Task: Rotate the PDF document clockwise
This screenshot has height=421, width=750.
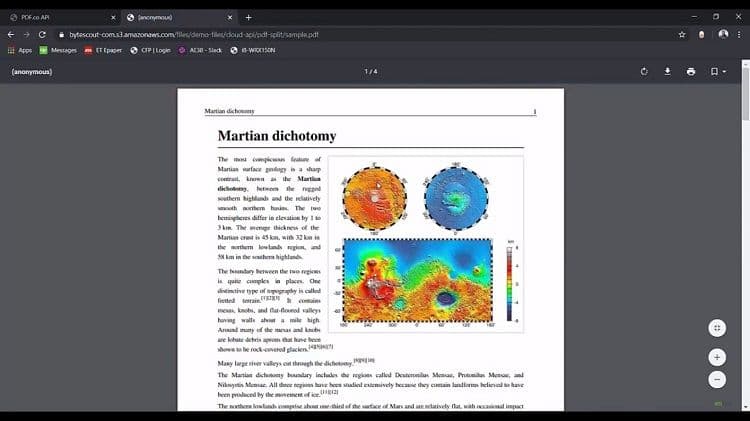Action: click(643, 72)
